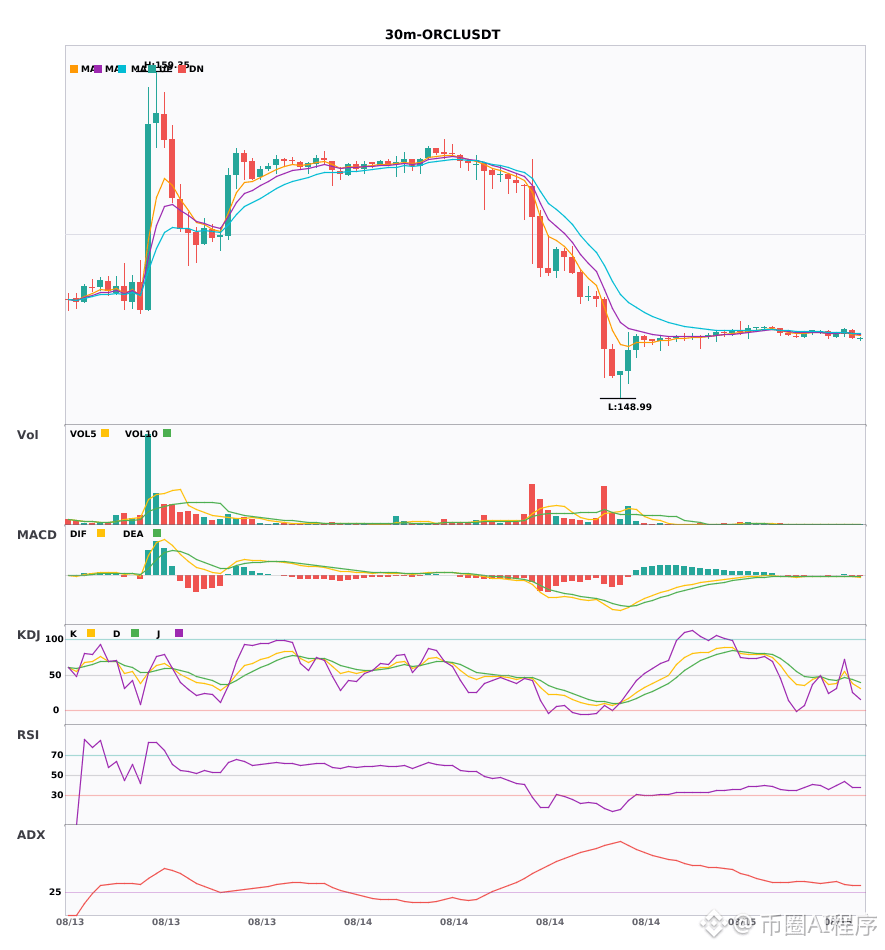
Task: Click the 30m-ORCLUSDT chart title
Action: 443,35
